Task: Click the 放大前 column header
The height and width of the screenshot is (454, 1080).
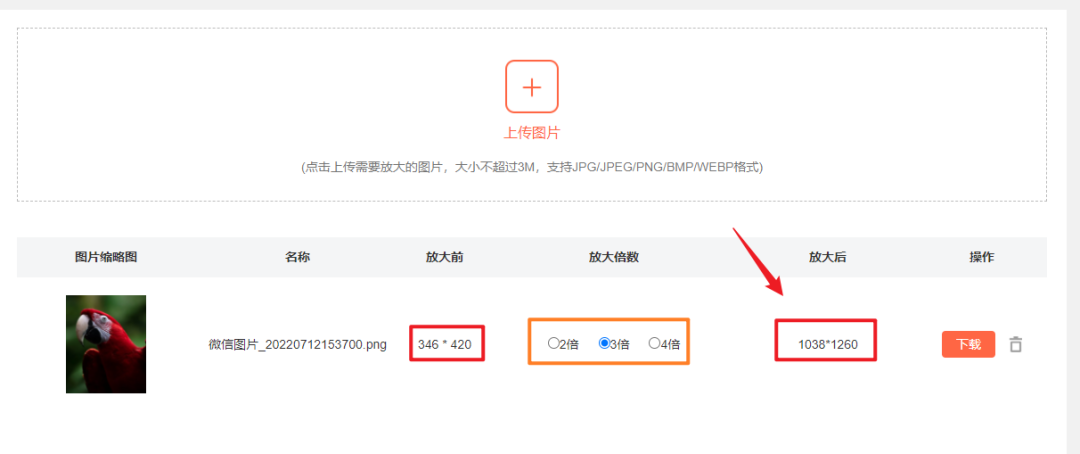Action: pyautogui.click(x=444, y=257)
